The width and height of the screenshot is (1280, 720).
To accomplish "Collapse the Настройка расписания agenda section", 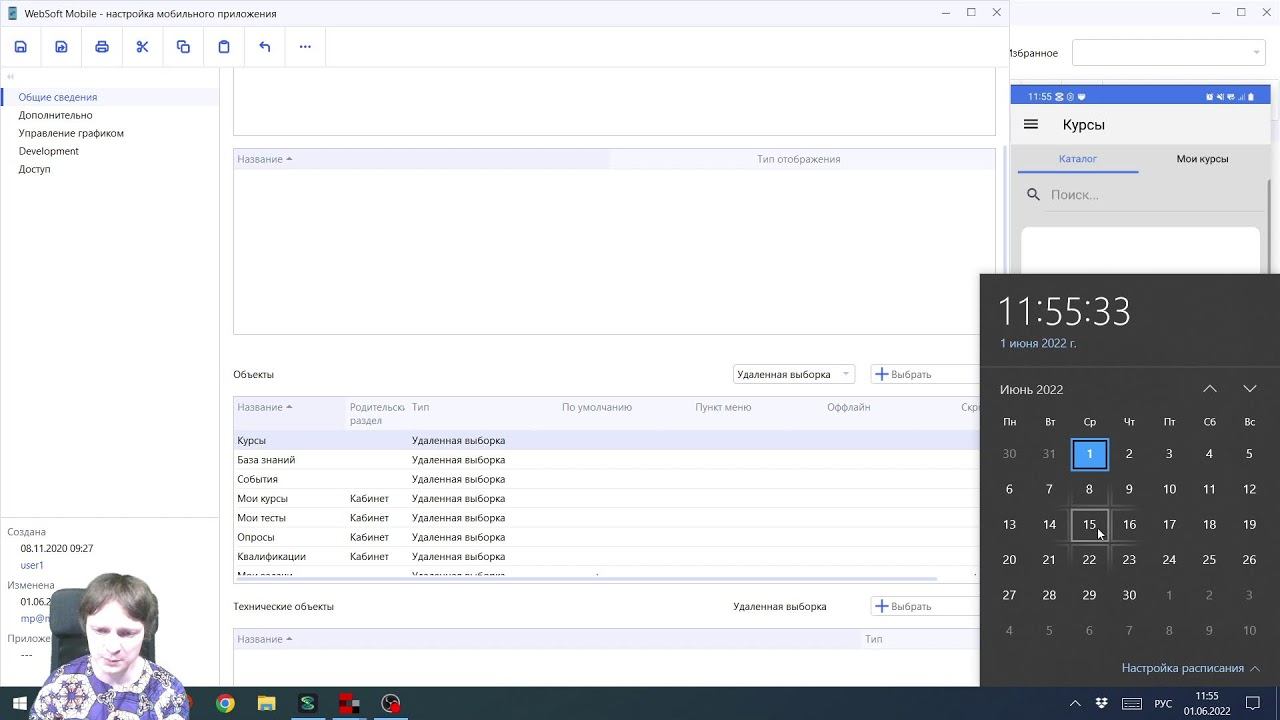I will [x=1190, y=668].
